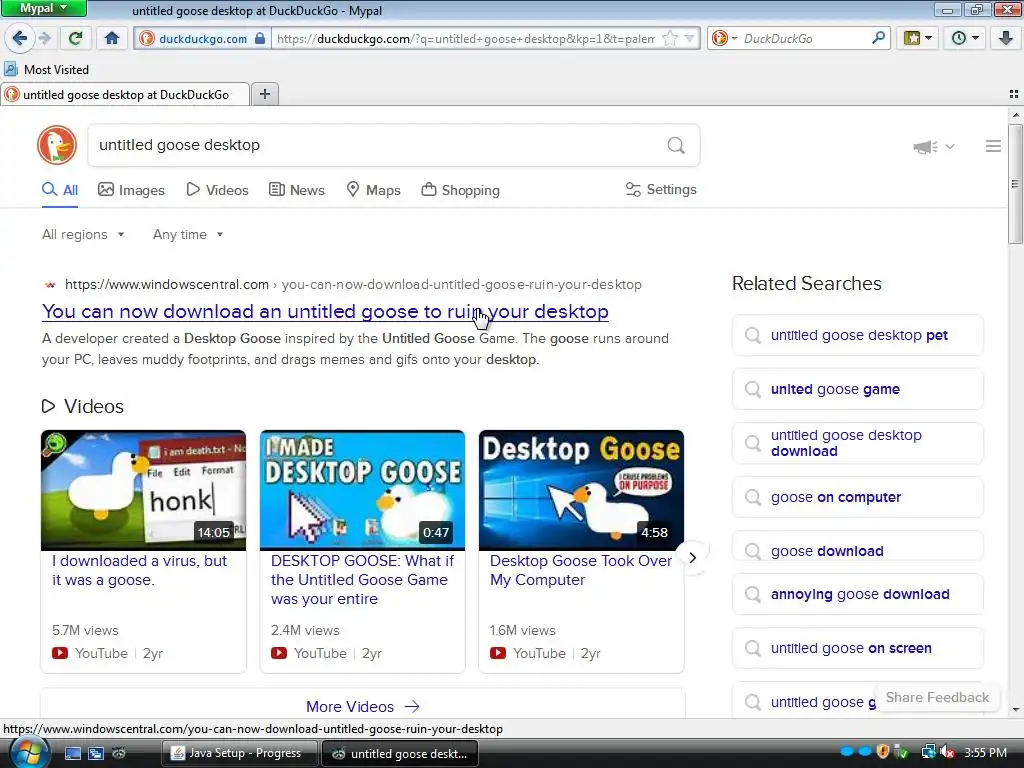Open 'Desktop Goose Took Over My Computer' title
1024x768 pixels.
581,570
